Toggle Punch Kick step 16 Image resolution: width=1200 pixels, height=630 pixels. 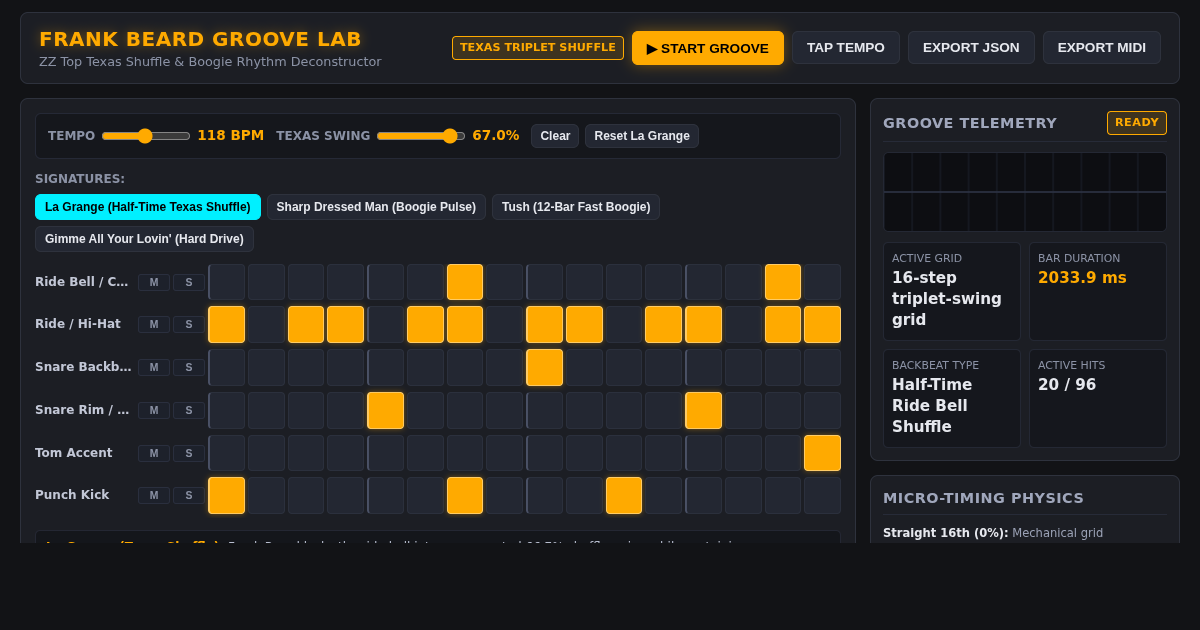pos(823,496)
